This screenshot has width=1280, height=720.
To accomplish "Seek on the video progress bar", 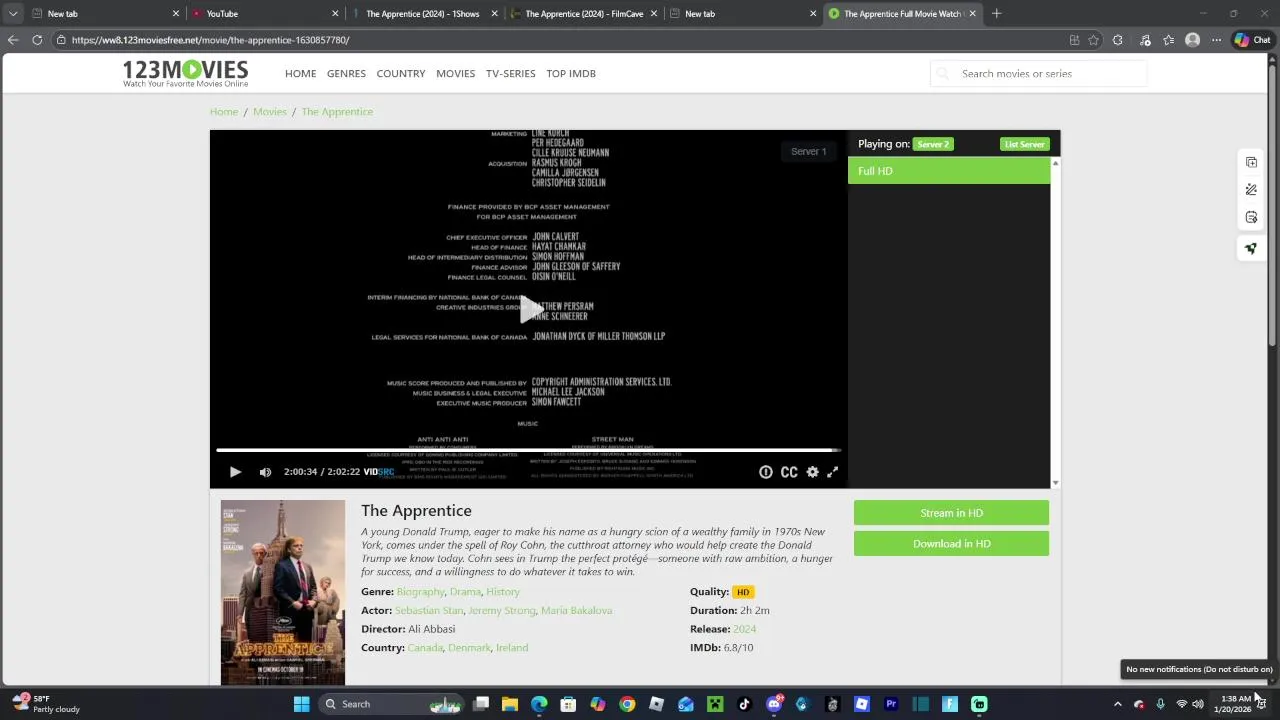I will pos(528,451).
